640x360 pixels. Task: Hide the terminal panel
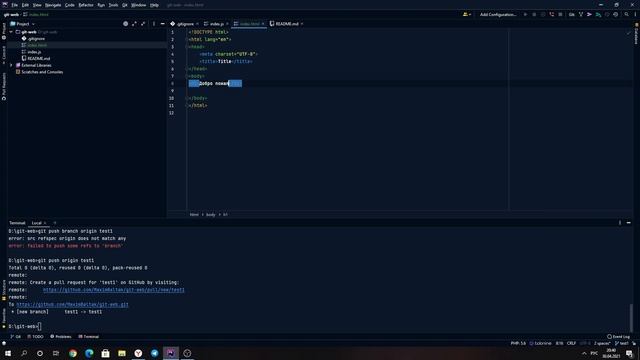[629, 223]
